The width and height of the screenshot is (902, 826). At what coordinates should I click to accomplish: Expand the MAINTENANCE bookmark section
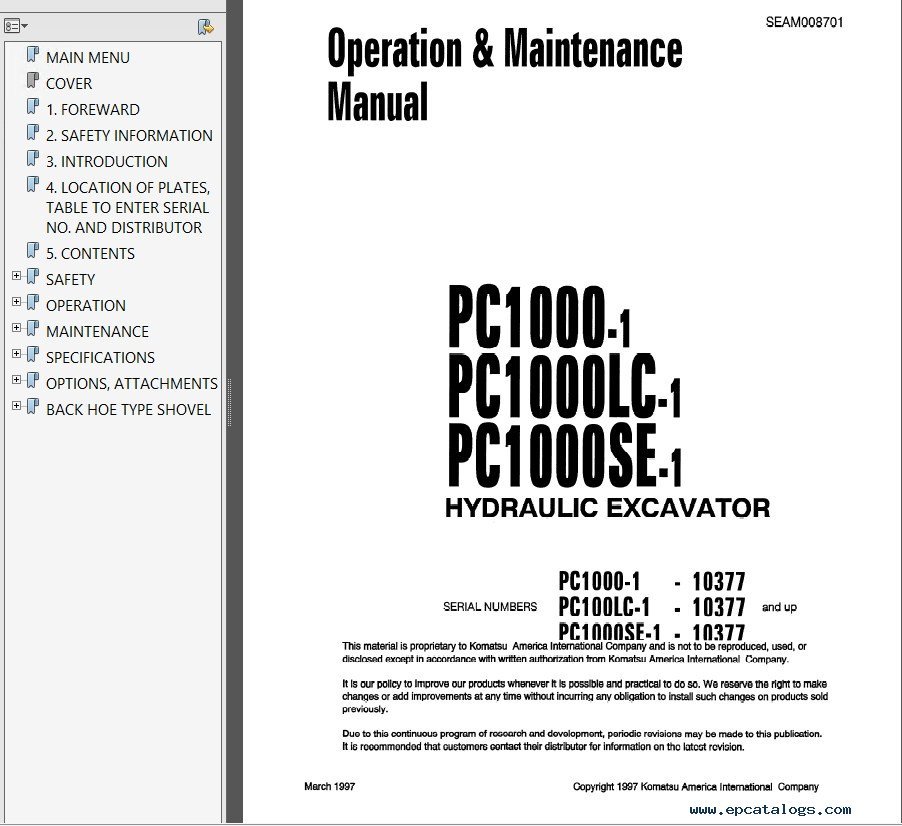[x=16, y=327]
